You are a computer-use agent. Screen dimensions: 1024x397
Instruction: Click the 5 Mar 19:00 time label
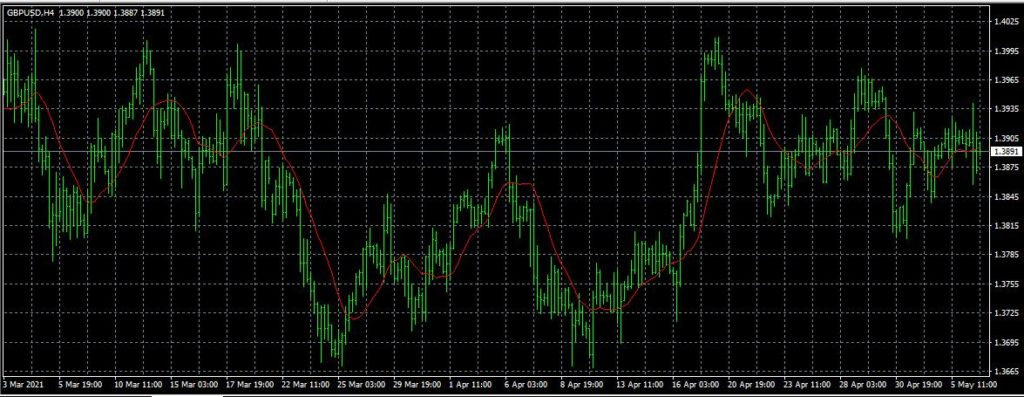pyautogui.click(x=81, y=385)
